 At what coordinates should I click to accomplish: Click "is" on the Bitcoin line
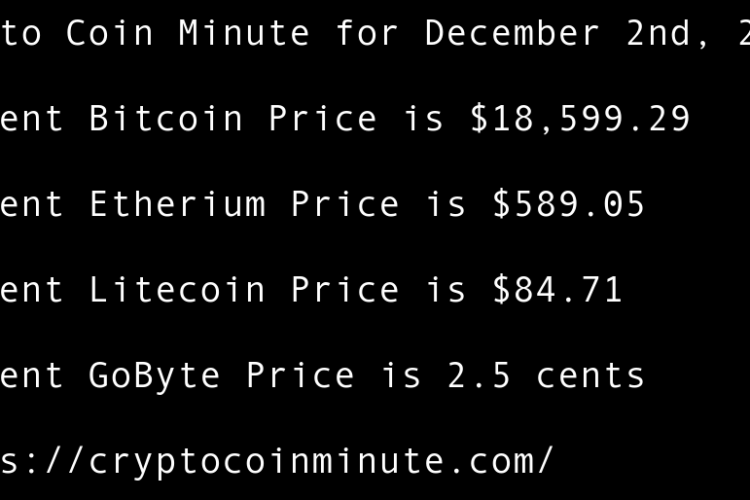pos(423,119)
